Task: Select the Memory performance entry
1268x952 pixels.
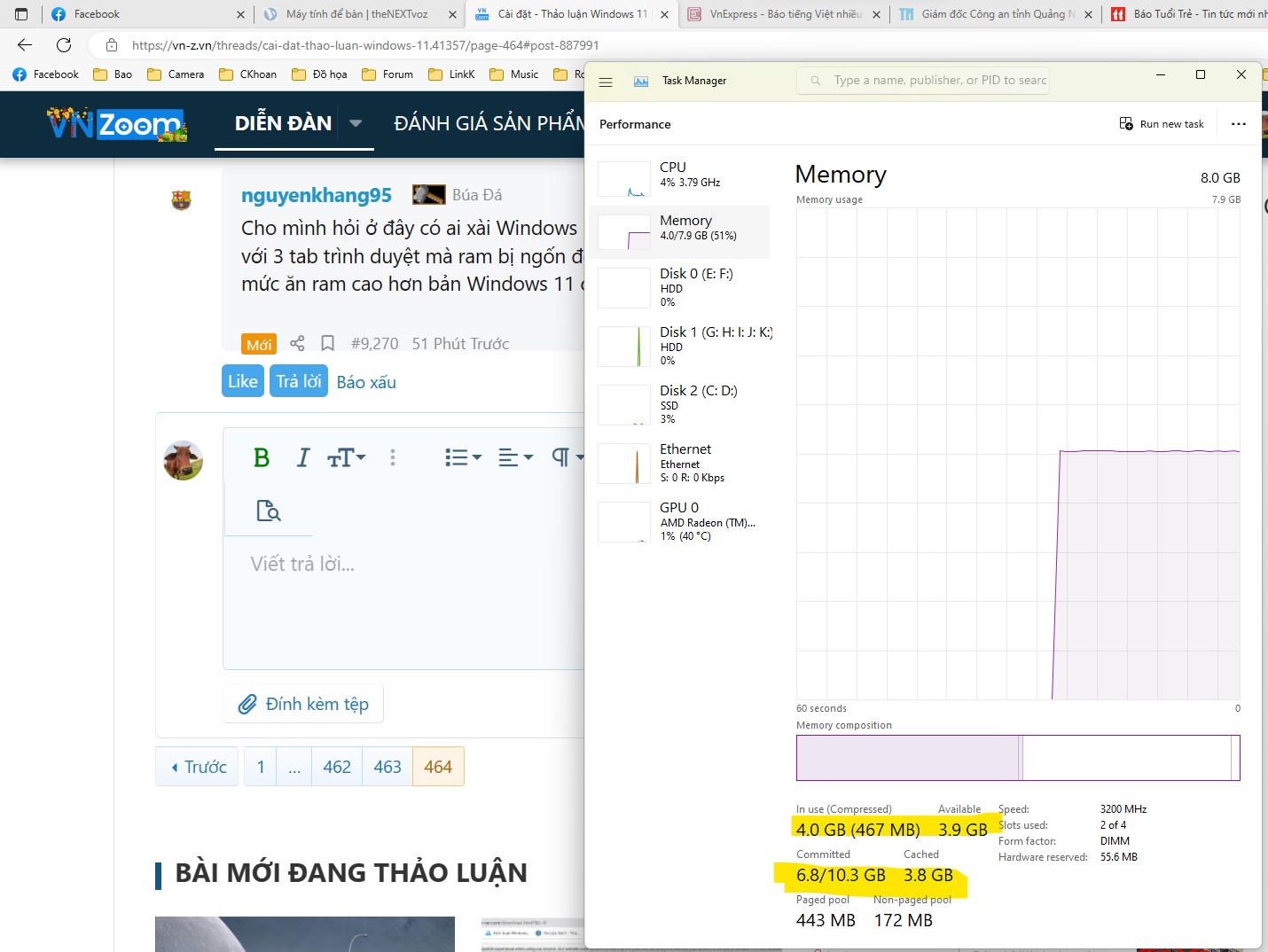Action: tap(679, 232)
